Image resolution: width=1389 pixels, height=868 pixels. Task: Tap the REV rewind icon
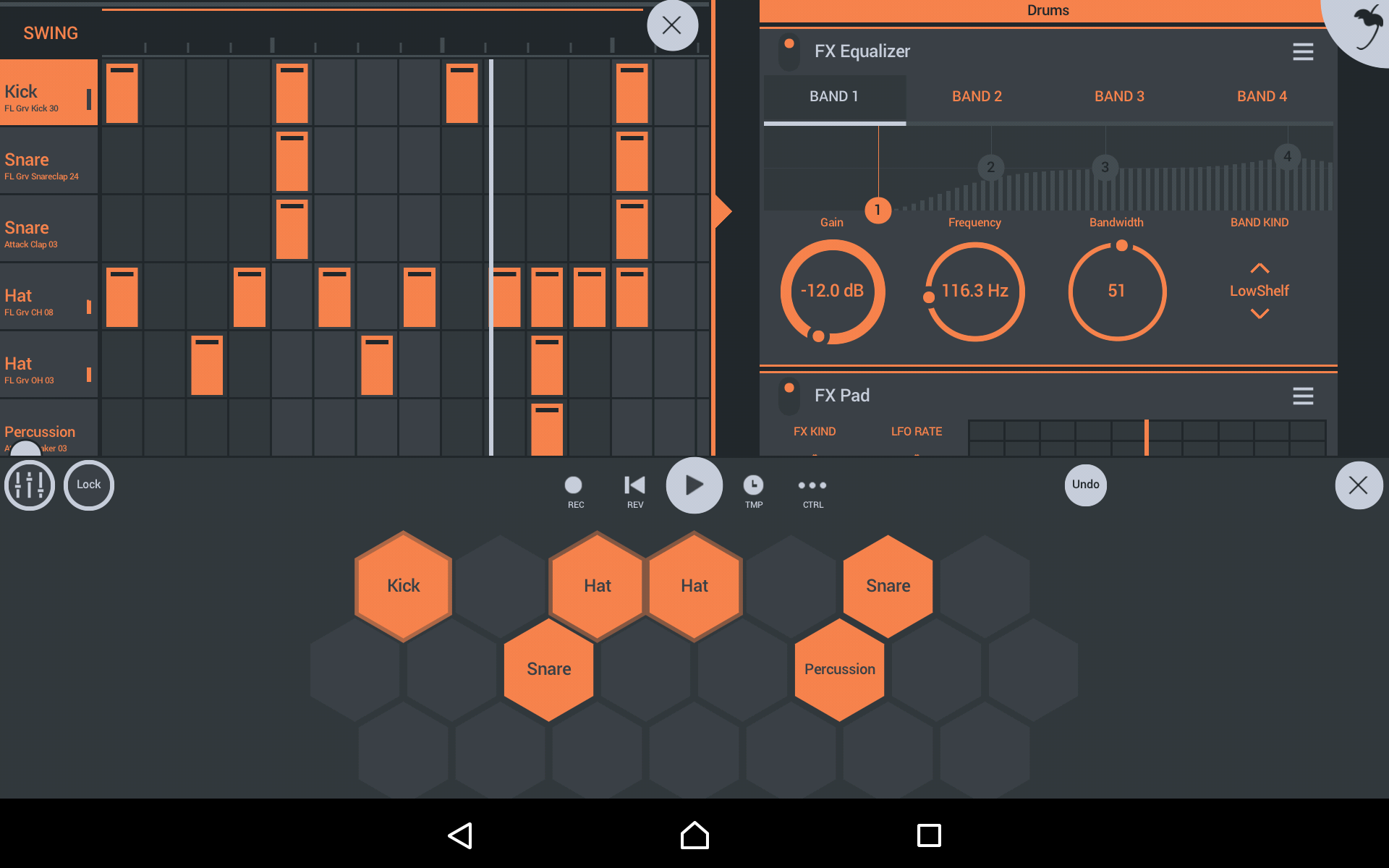tap(634, 485)
